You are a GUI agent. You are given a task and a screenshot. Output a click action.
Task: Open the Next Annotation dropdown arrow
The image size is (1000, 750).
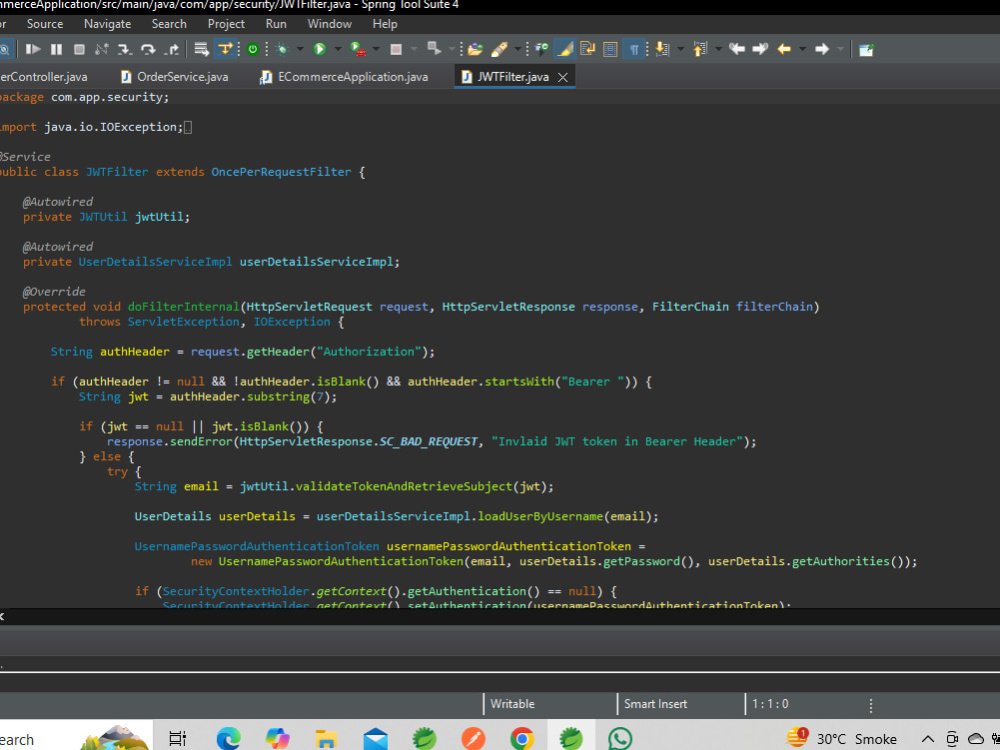(x=680, y=49)
